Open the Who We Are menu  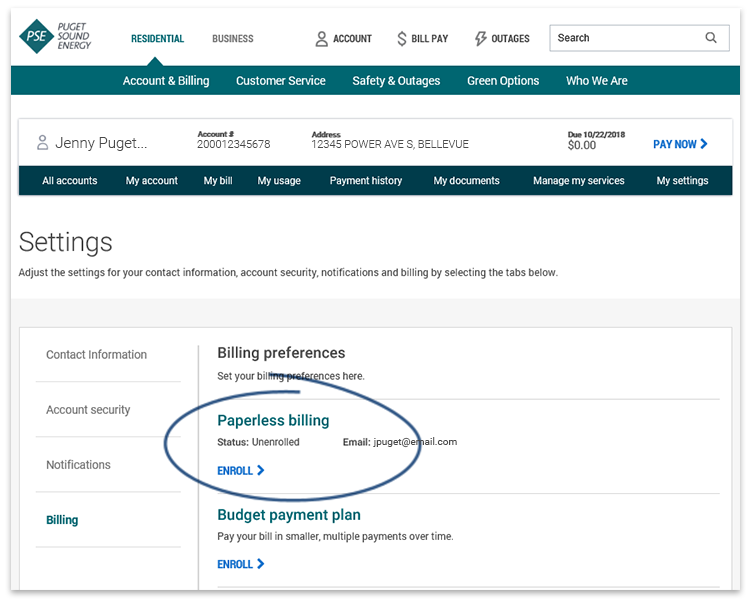[x=597, y=80]
